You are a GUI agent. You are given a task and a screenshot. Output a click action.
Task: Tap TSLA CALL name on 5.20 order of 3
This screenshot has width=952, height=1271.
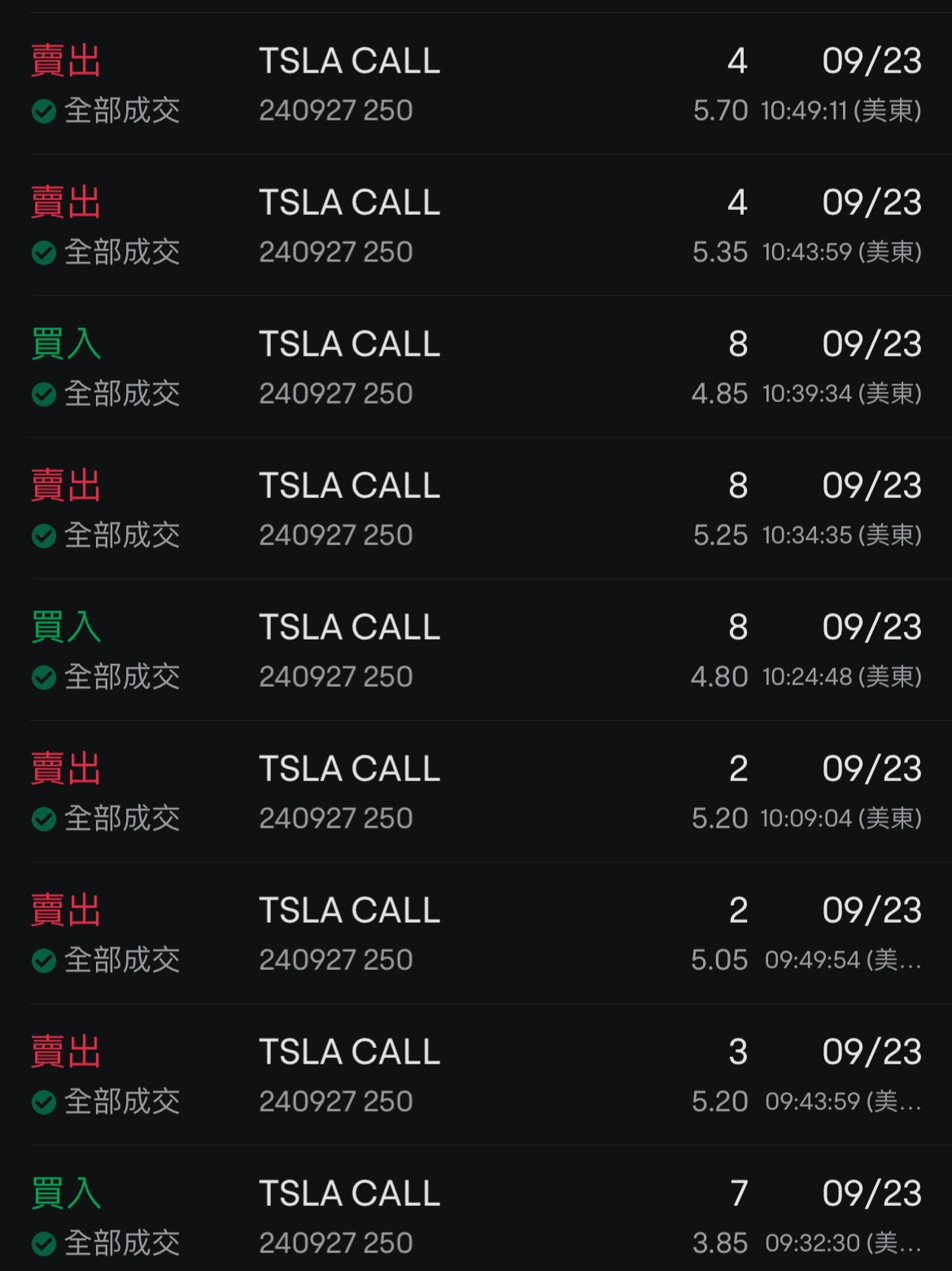(x=350, y=1052)
